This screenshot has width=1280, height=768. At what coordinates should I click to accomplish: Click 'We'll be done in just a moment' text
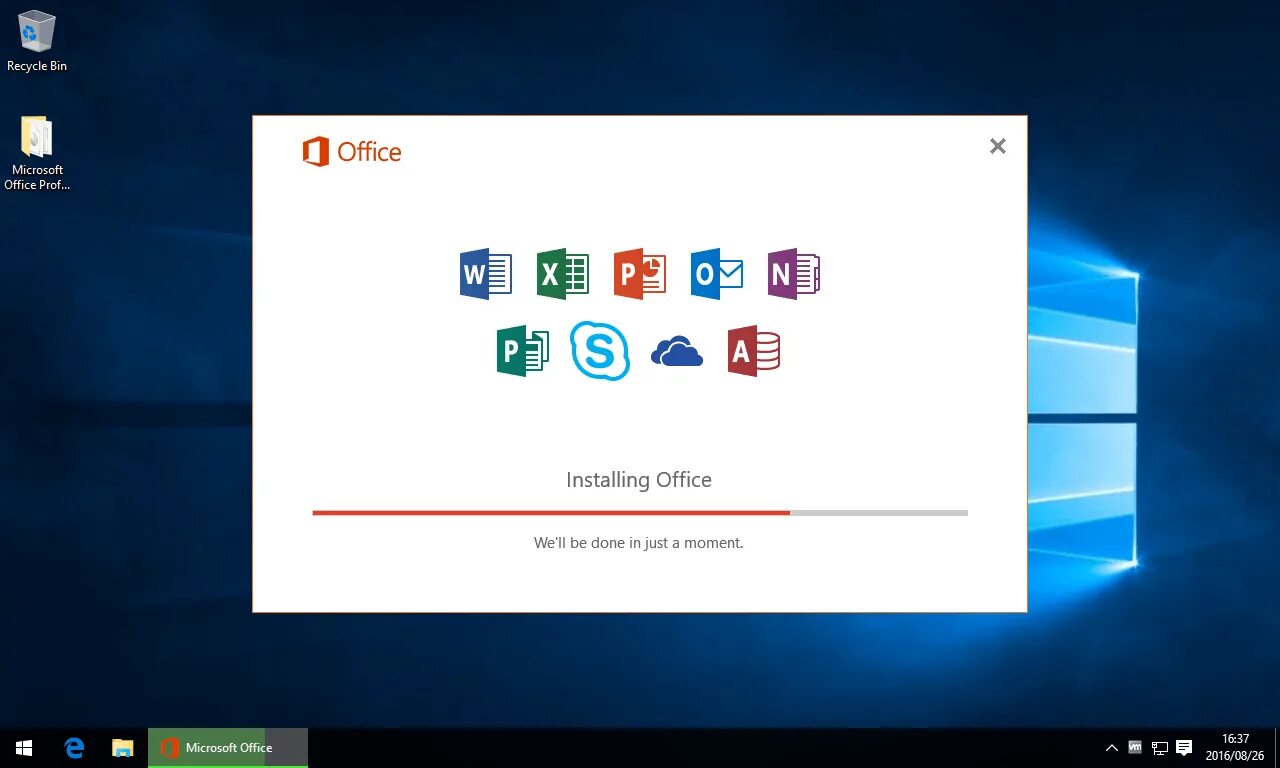(x=639, y=543)
